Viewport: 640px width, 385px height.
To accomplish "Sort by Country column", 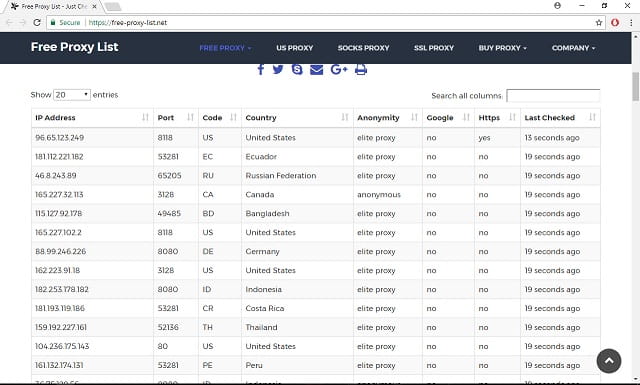I will pyautogui.click(x=297, y=118).
